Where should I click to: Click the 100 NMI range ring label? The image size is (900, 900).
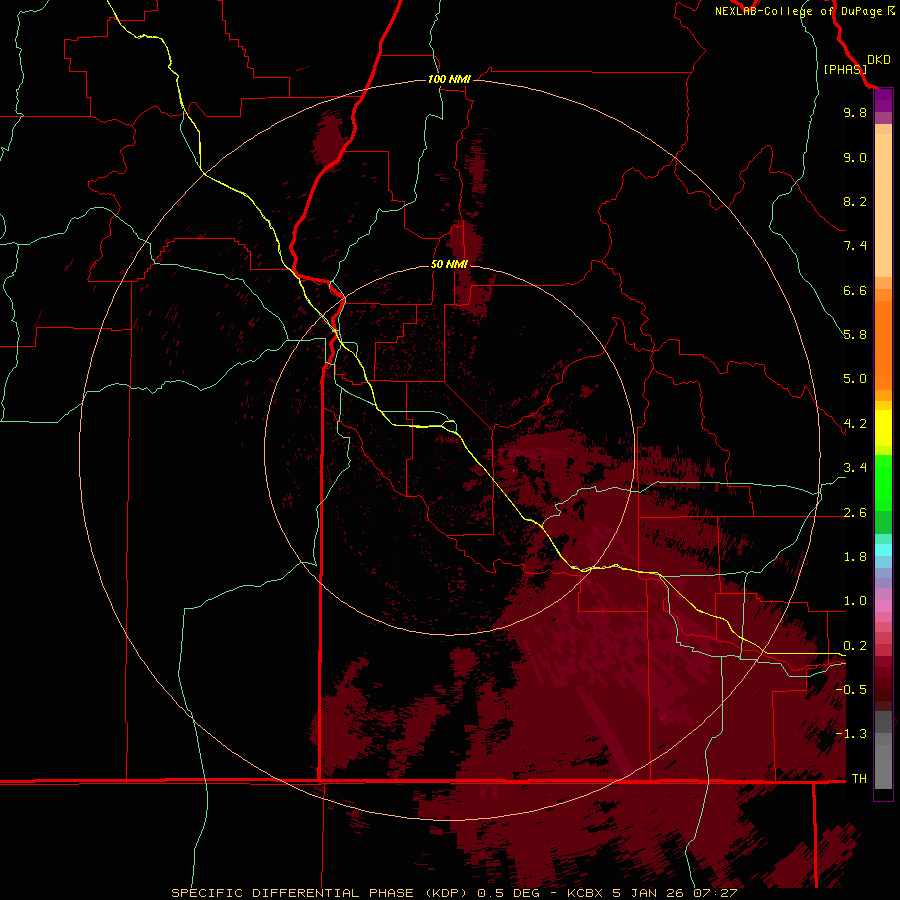point(449,79)
